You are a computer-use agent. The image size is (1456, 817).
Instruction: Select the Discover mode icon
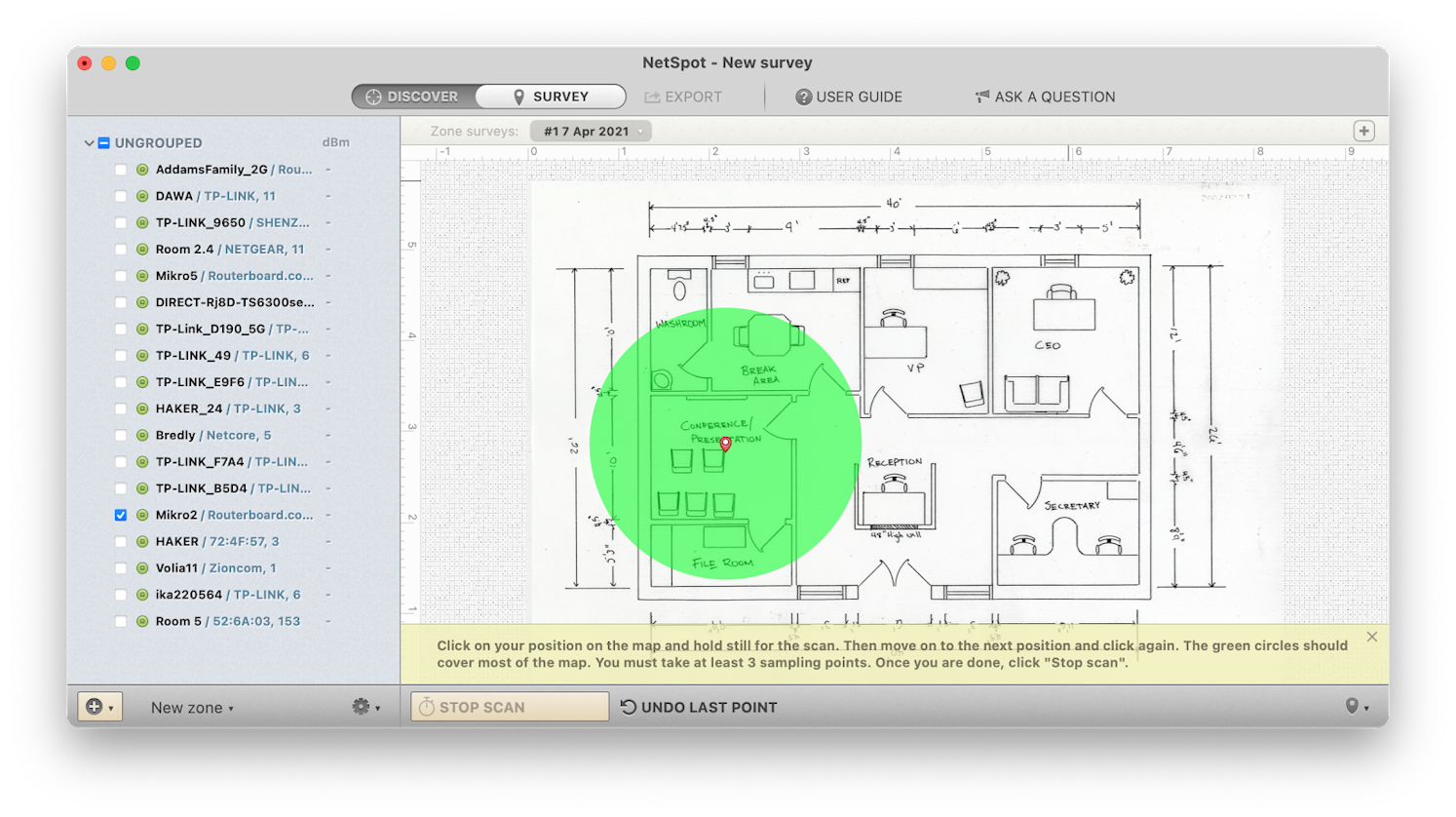[x=372, y=96]
